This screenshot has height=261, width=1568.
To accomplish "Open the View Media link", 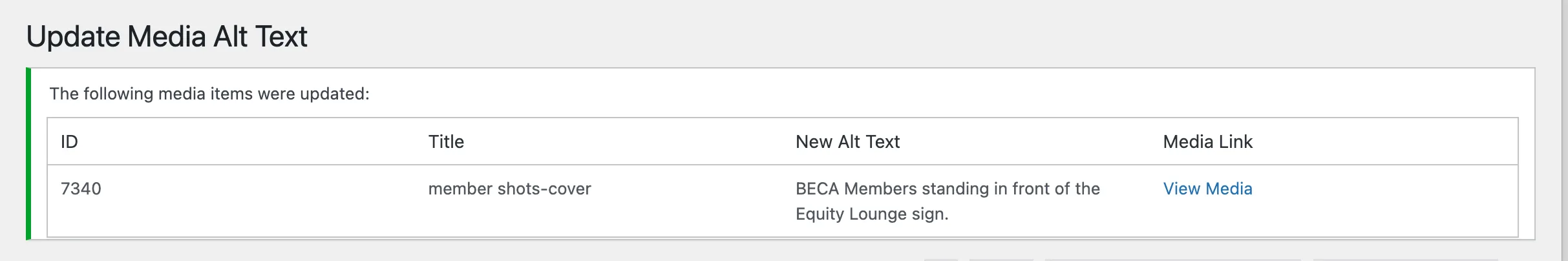I will pyautogui.click(x=1207, y=189).
